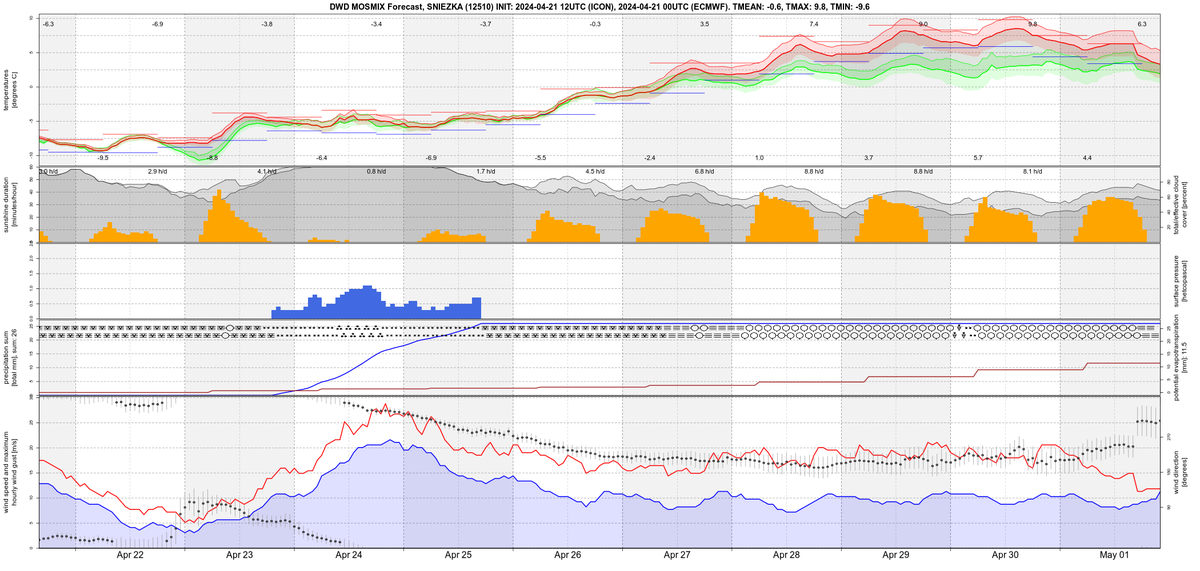Click the temperatures [degrees C] axis label
The width and height of the screenshot is (1200, 571).
(10, 89)
